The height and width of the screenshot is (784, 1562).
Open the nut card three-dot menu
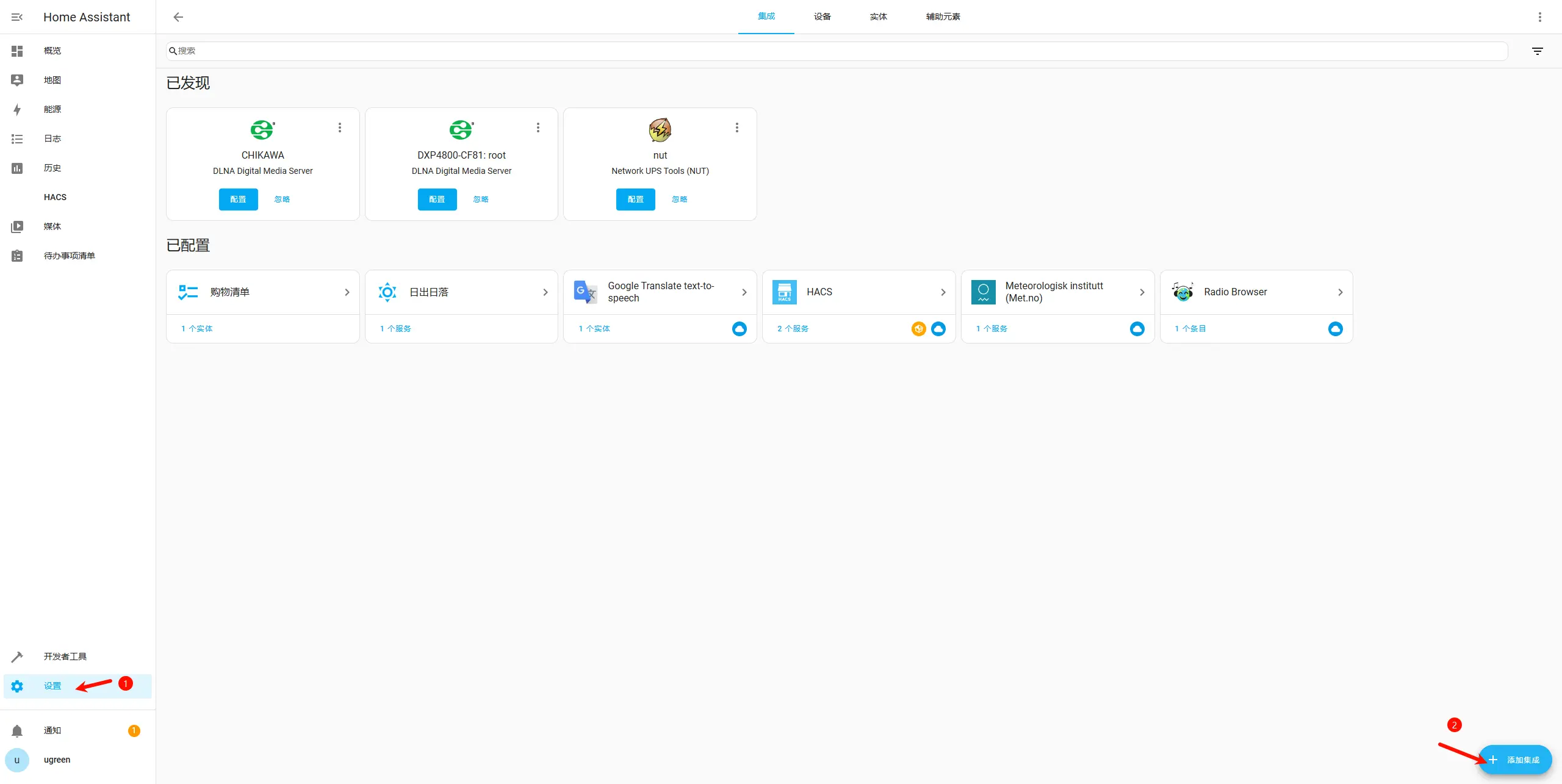tap(737, 128)
